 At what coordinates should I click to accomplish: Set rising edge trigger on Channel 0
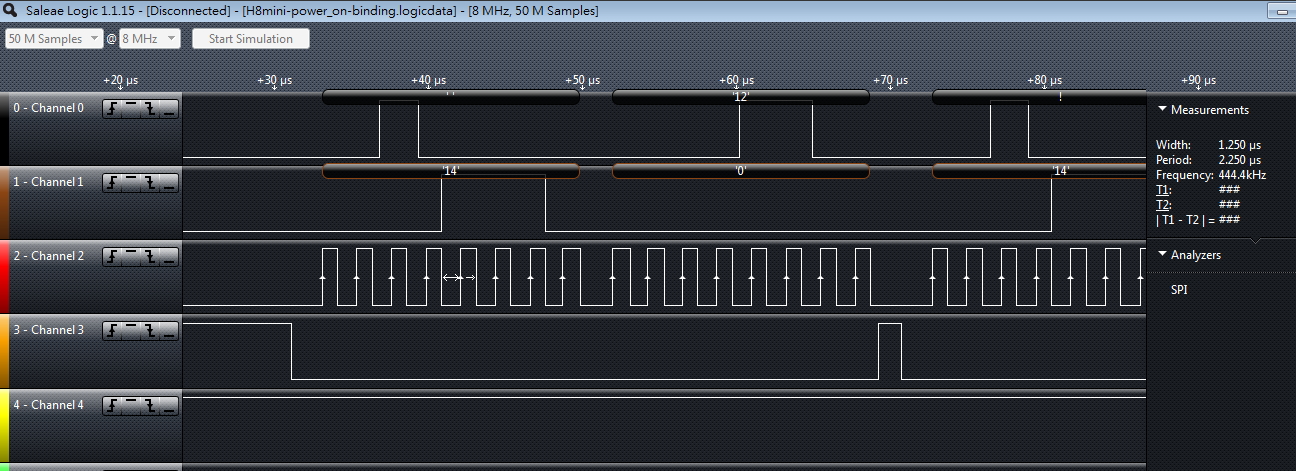112,108
